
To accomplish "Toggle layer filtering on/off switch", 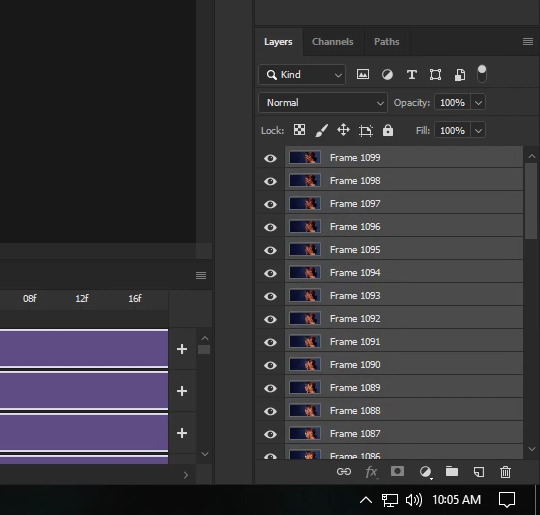I will [x=482, y=74].
